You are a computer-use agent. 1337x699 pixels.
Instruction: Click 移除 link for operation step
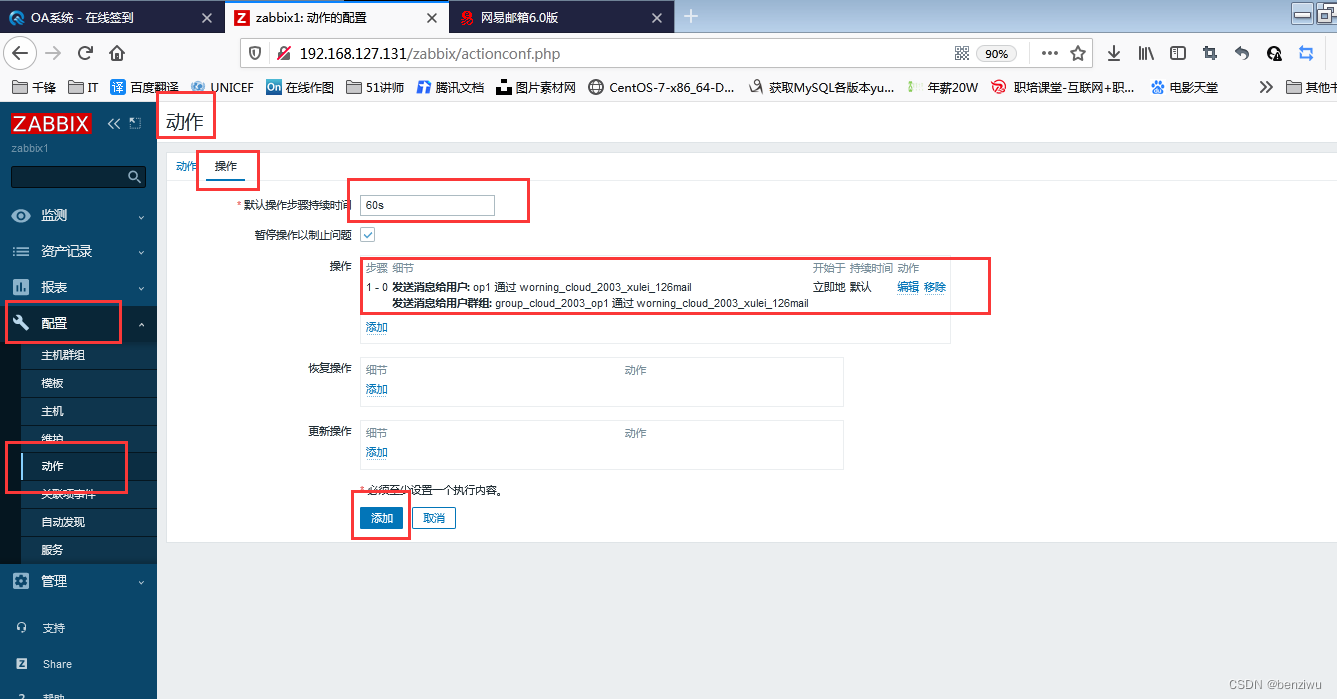(935, 287)
